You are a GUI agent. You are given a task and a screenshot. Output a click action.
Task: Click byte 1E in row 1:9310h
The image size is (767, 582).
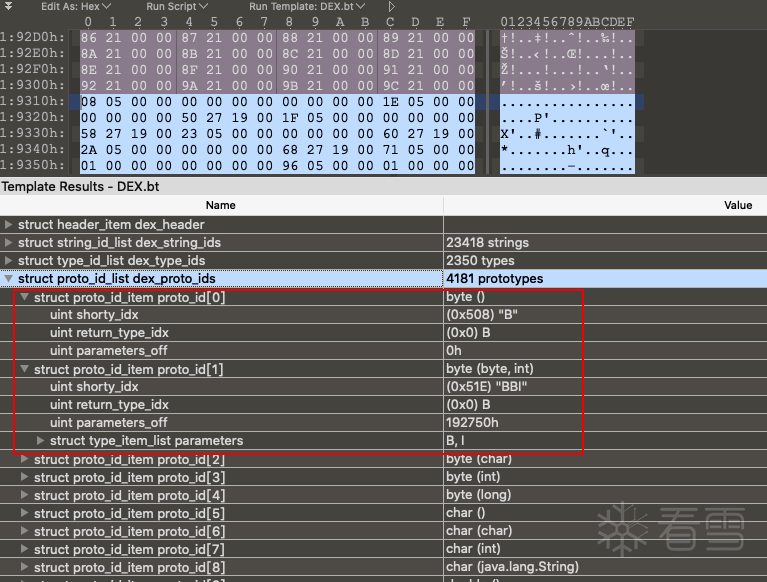[390, 102]
